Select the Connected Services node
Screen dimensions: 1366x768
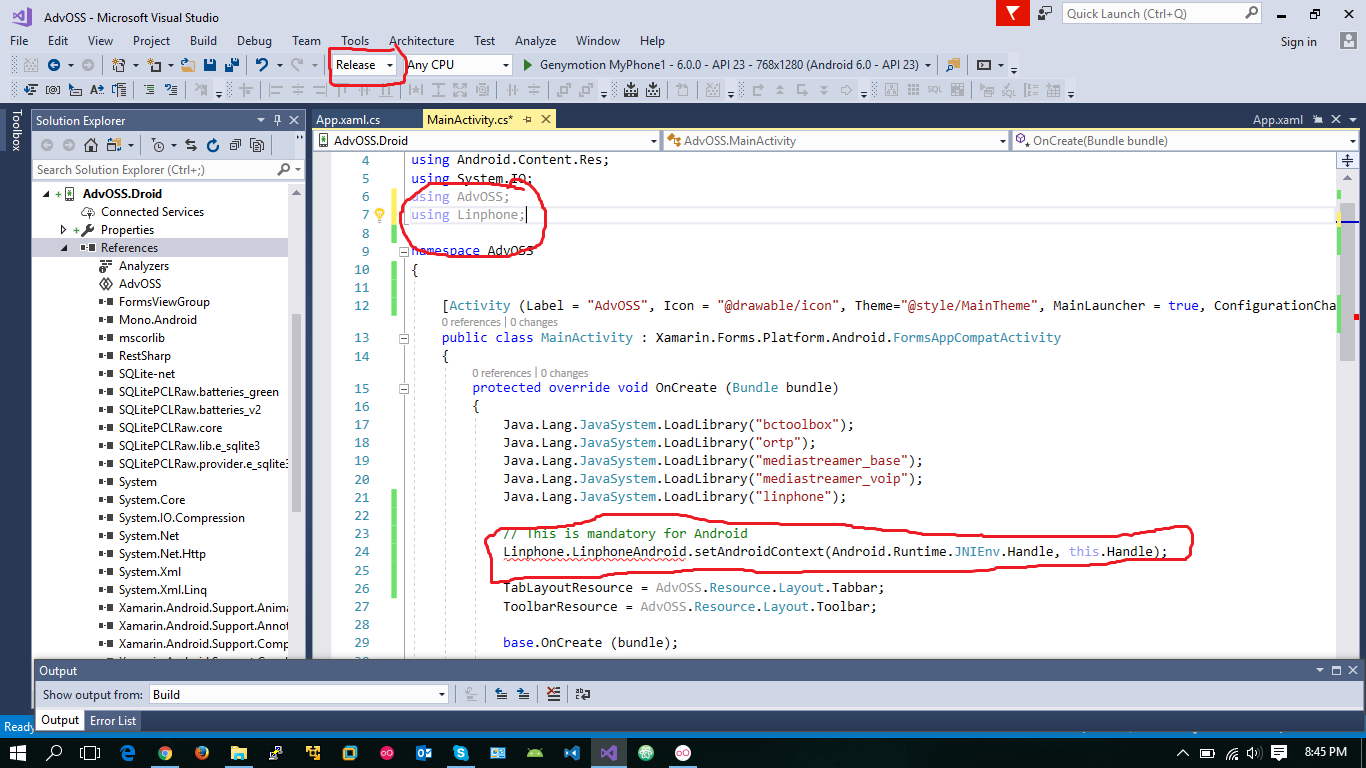pyautogui.click(x=152, y=212)
